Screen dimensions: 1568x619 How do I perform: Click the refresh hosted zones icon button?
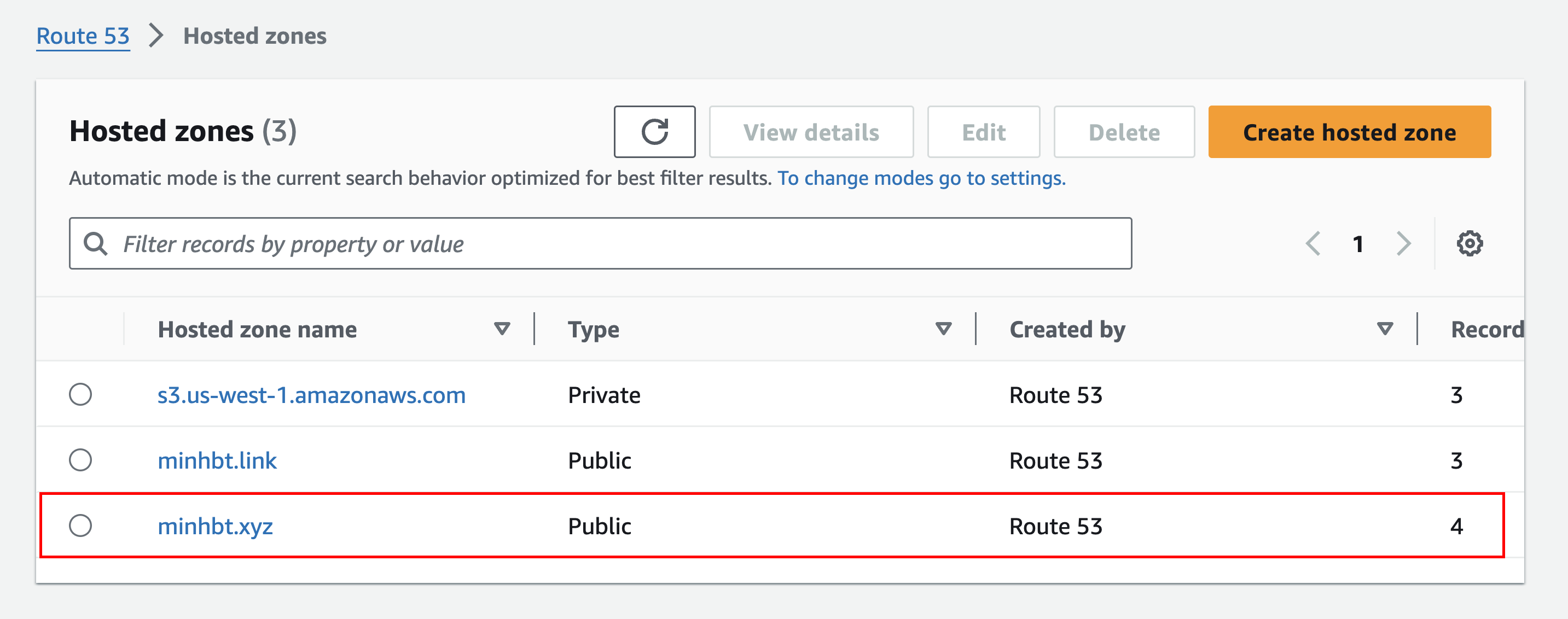[654, 132]
